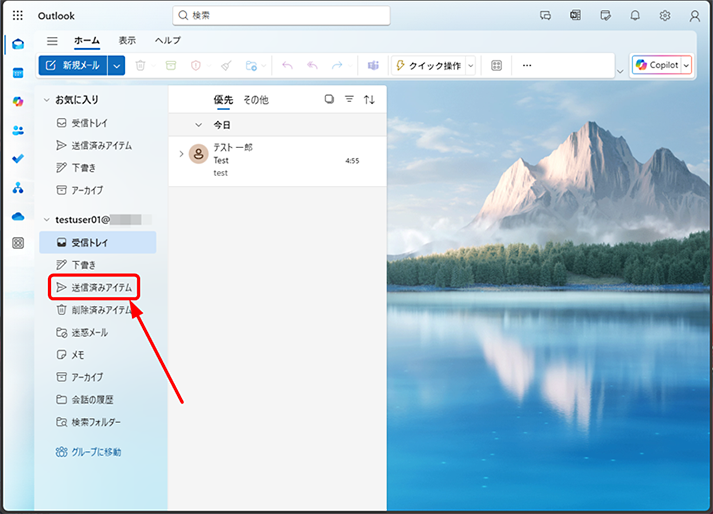Screen dimensions: 713x514
Task: Open OneDrive cloud icon in left rail
Action: pyautogui.click(x=18, y=216)
